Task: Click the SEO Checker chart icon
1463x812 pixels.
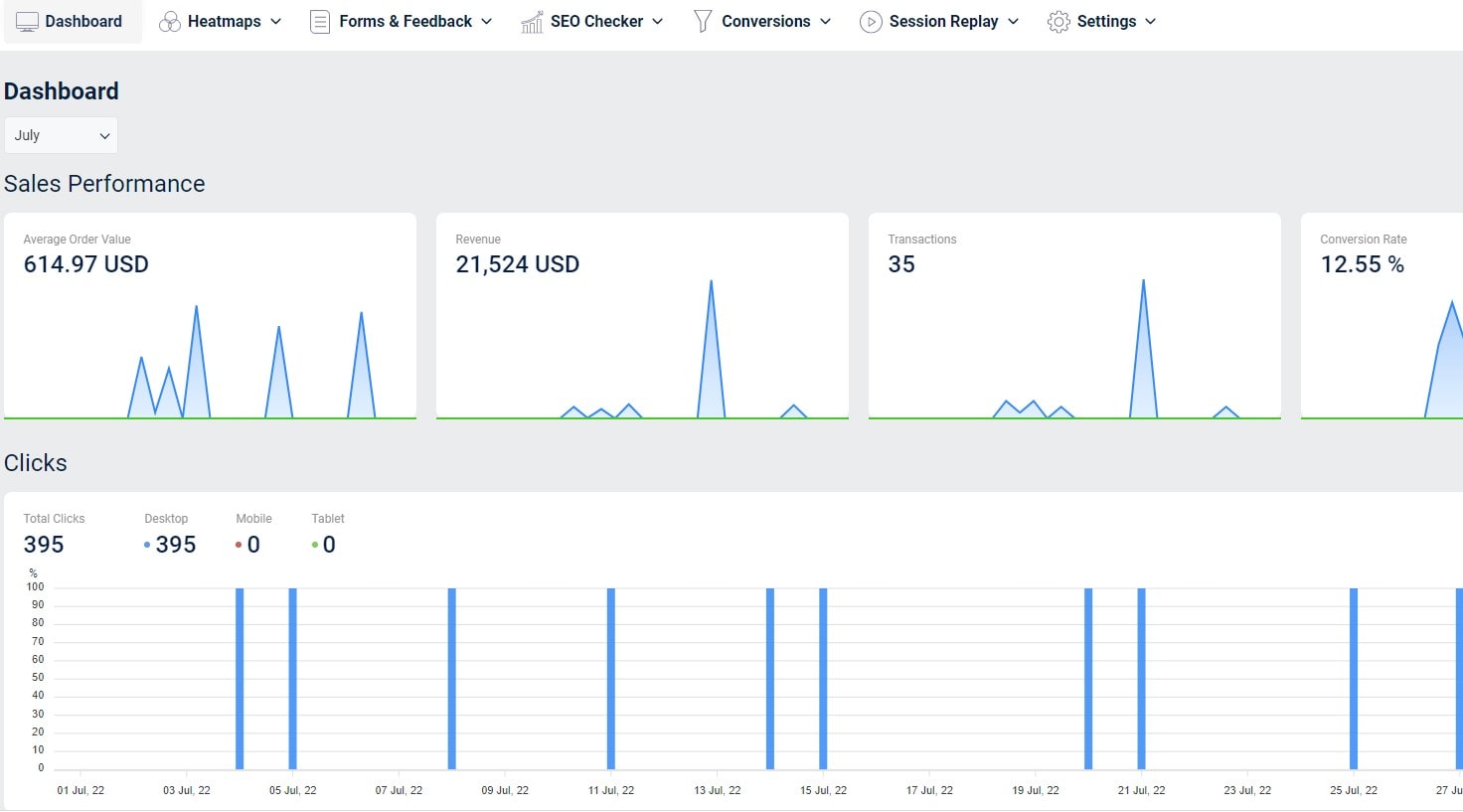Action: click(532, 22)
